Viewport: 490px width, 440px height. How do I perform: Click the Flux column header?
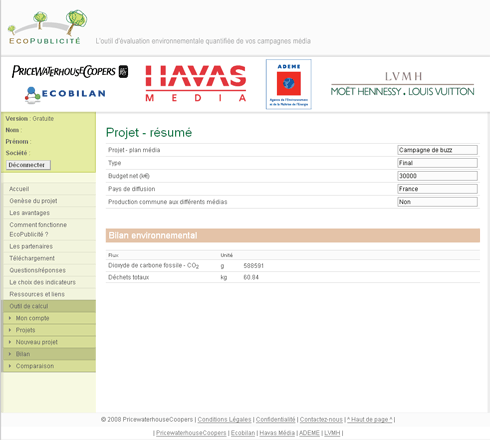tap(113, 255)
